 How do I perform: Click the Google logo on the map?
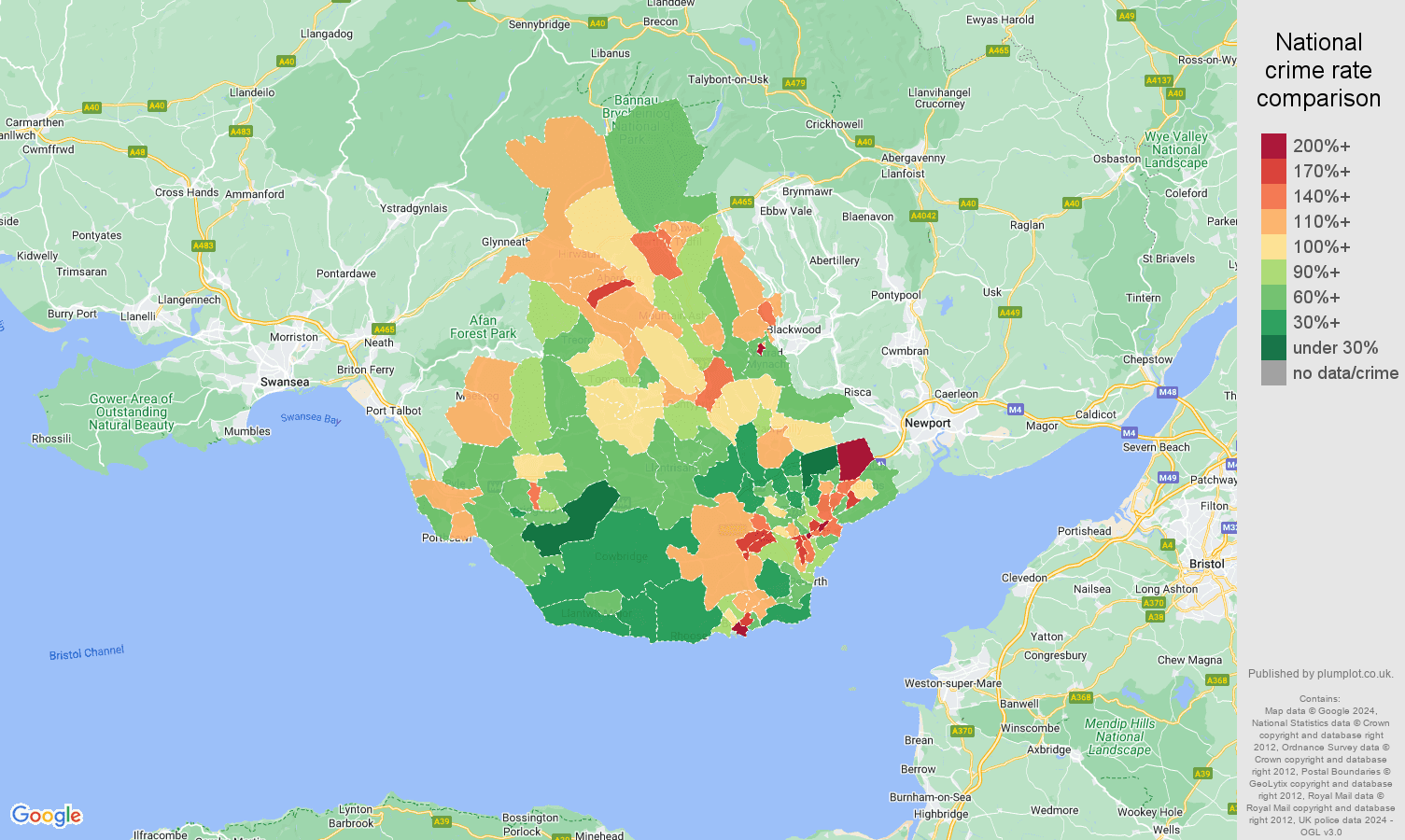(x=47, y=816)
